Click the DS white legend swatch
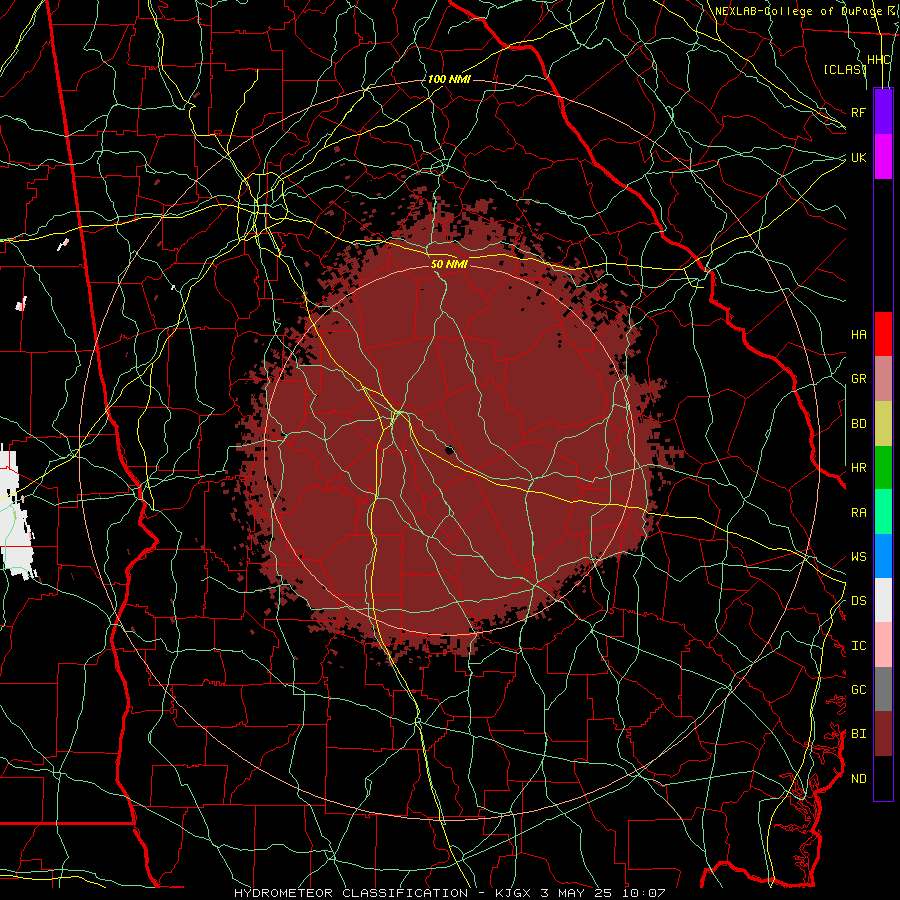Viewport: 900px width, 900px height. click(x=883, y=600)
